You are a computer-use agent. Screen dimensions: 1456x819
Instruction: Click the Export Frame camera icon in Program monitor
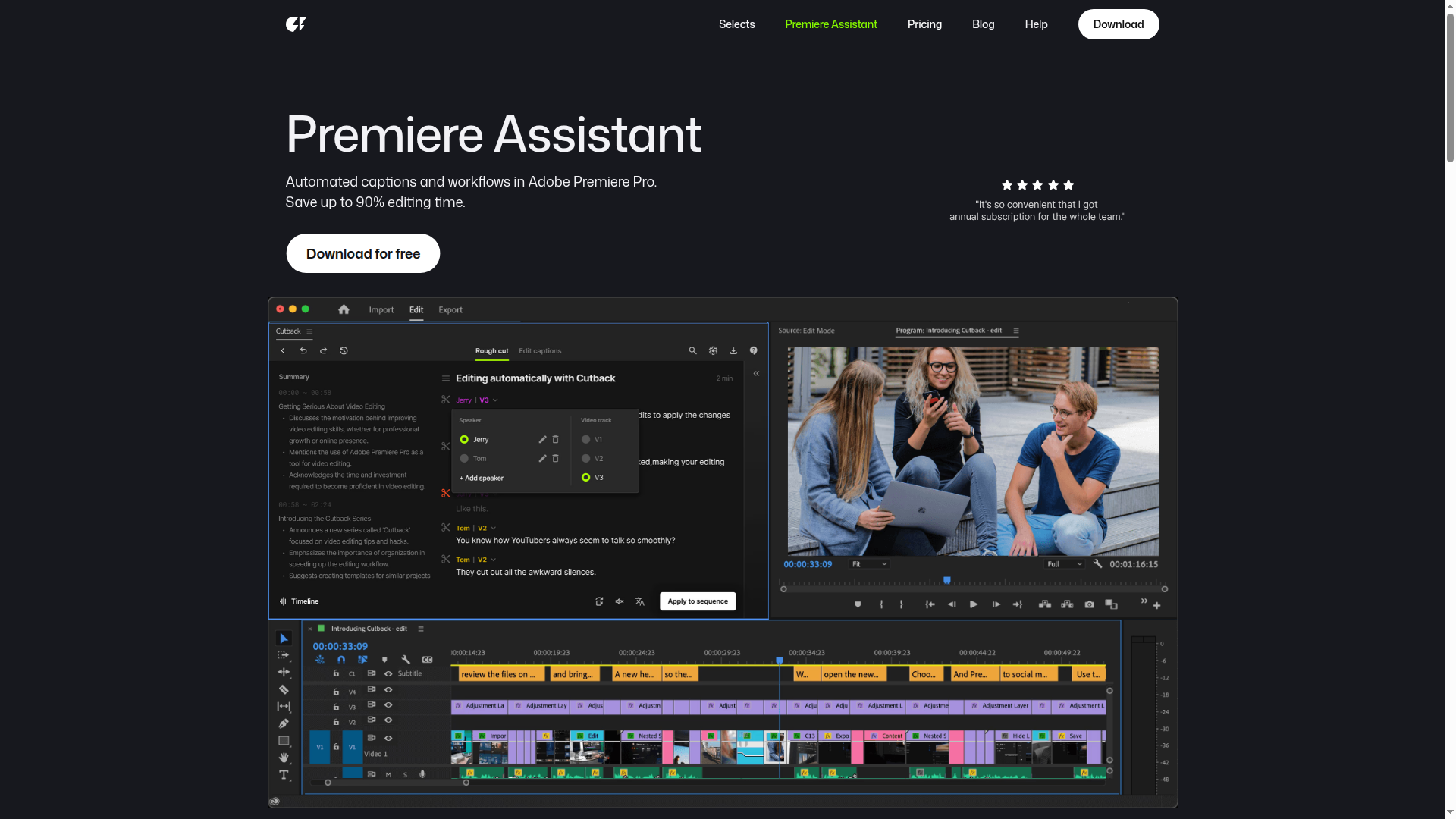1090,604
